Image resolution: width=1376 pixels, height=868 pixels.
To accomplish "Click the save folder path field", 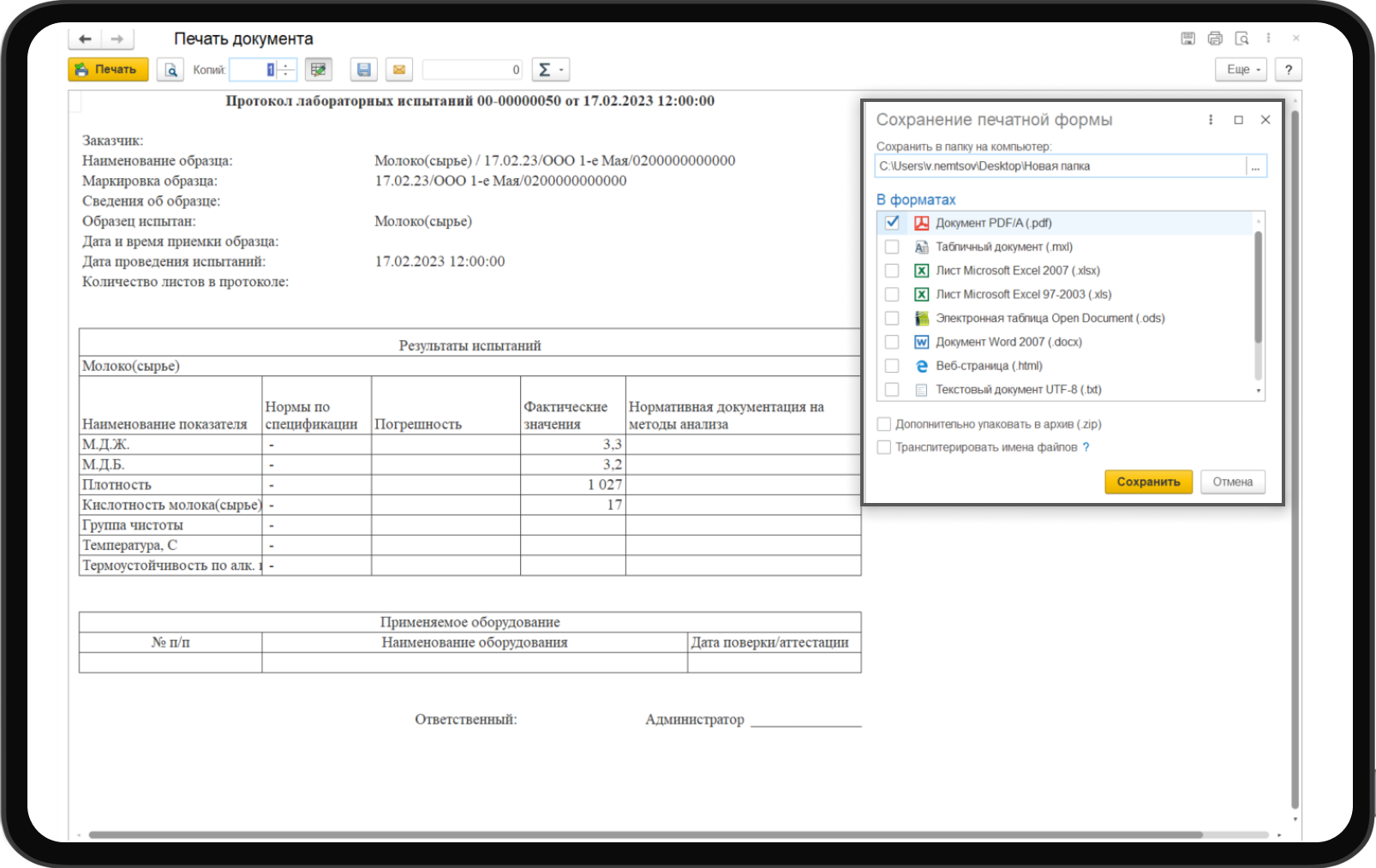I will click(1061, 166).
